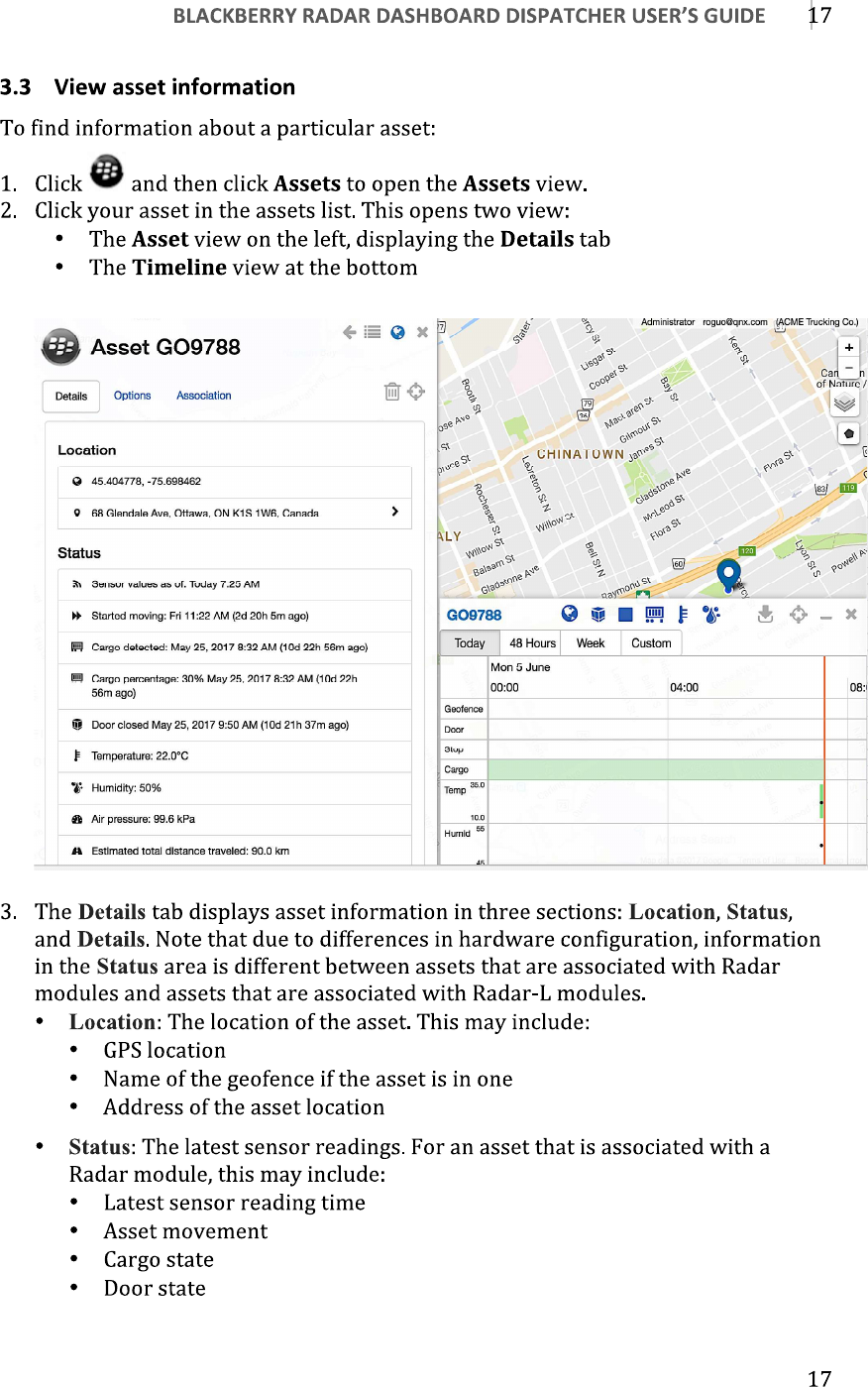Select the 48 Hours timeline range tab
This screenshot has width=868, height=1387.
(533, 643)
